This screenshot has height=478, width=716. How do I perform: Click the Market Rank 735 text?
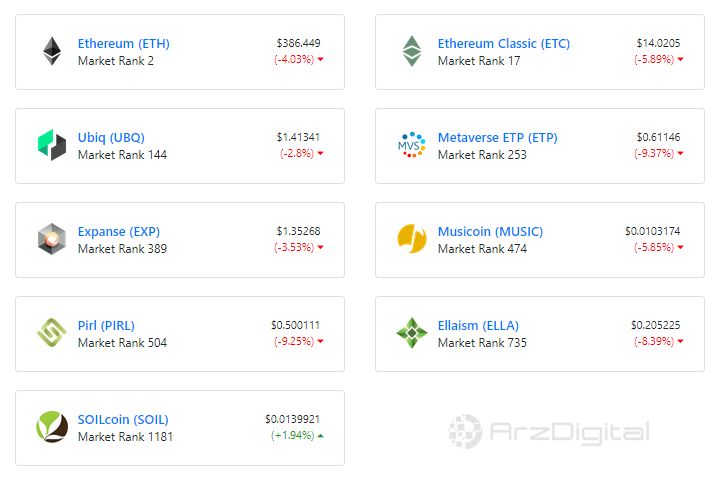[x=482, y=343]
